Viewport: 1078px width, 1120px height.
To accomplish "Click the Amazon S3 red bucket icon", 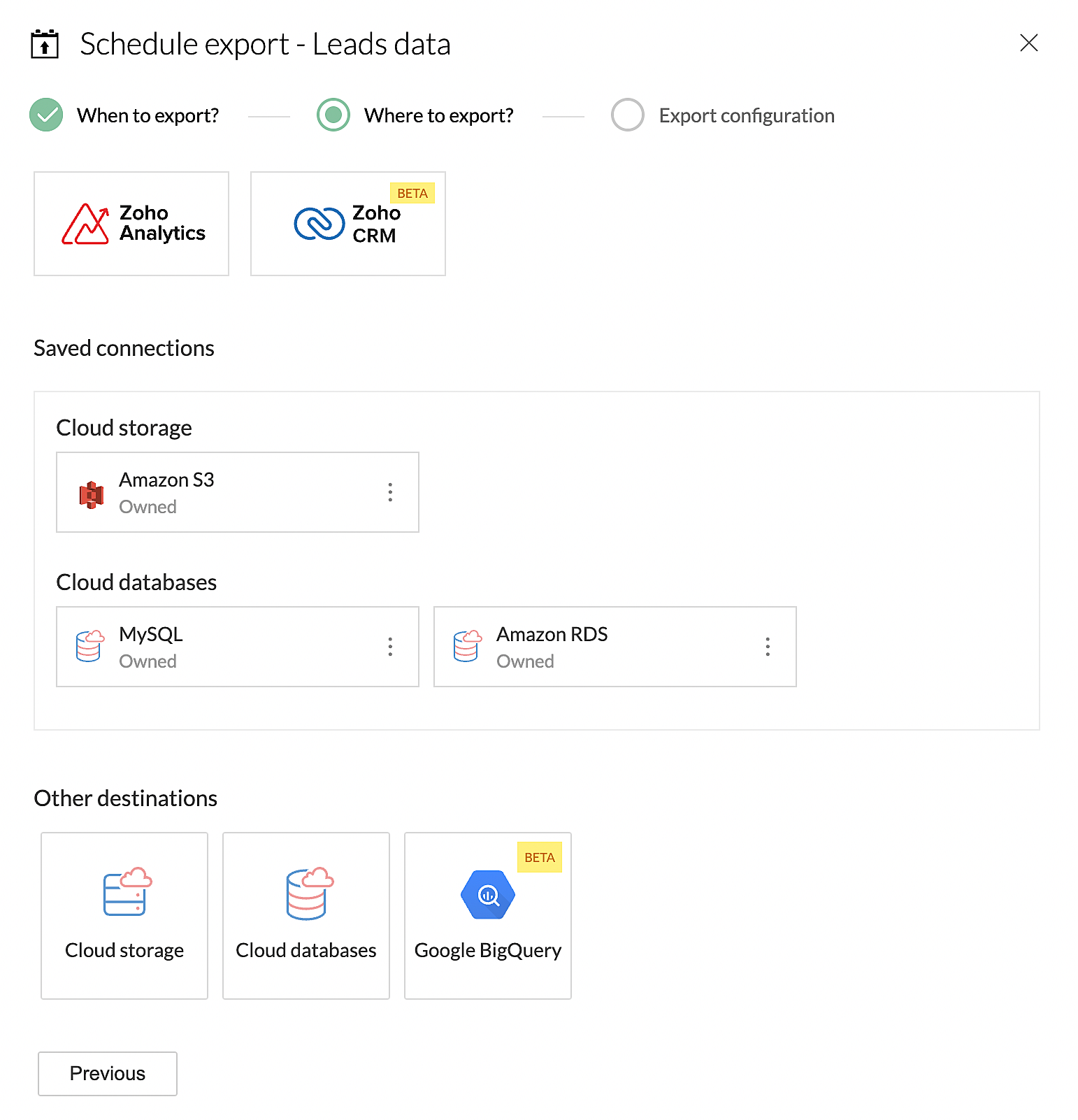I will coord(92,495).
